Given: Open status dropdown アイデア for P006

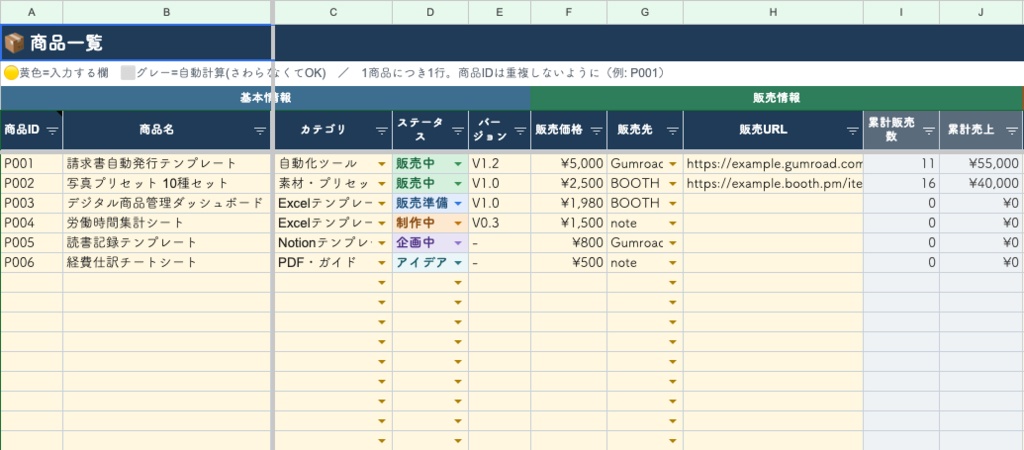Looking at the screenshot, I should click(458, 263).
